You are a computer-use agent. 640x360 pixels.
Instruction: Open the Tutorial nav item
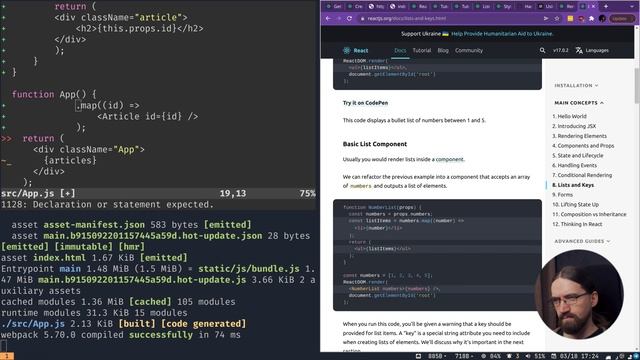tap(422, 51)
